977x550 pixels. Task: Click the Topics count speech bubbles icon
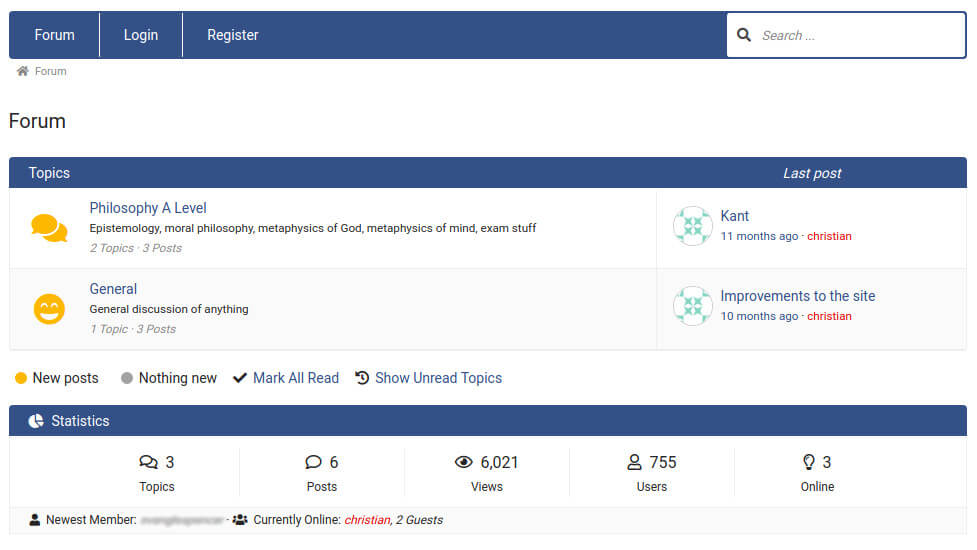148,462
